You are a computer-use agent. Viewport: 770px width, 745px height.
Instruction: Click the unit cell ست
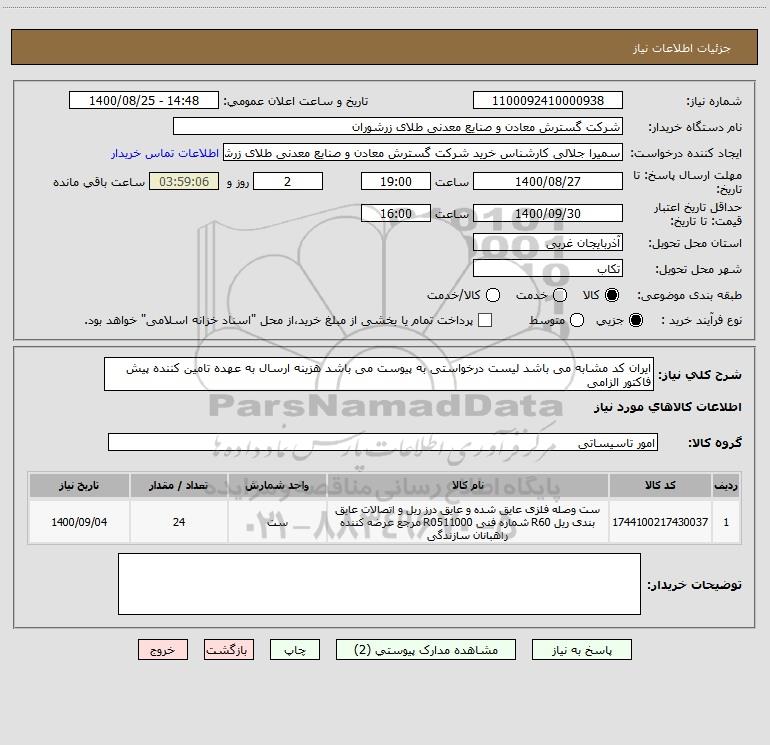(x=277, y=522)
